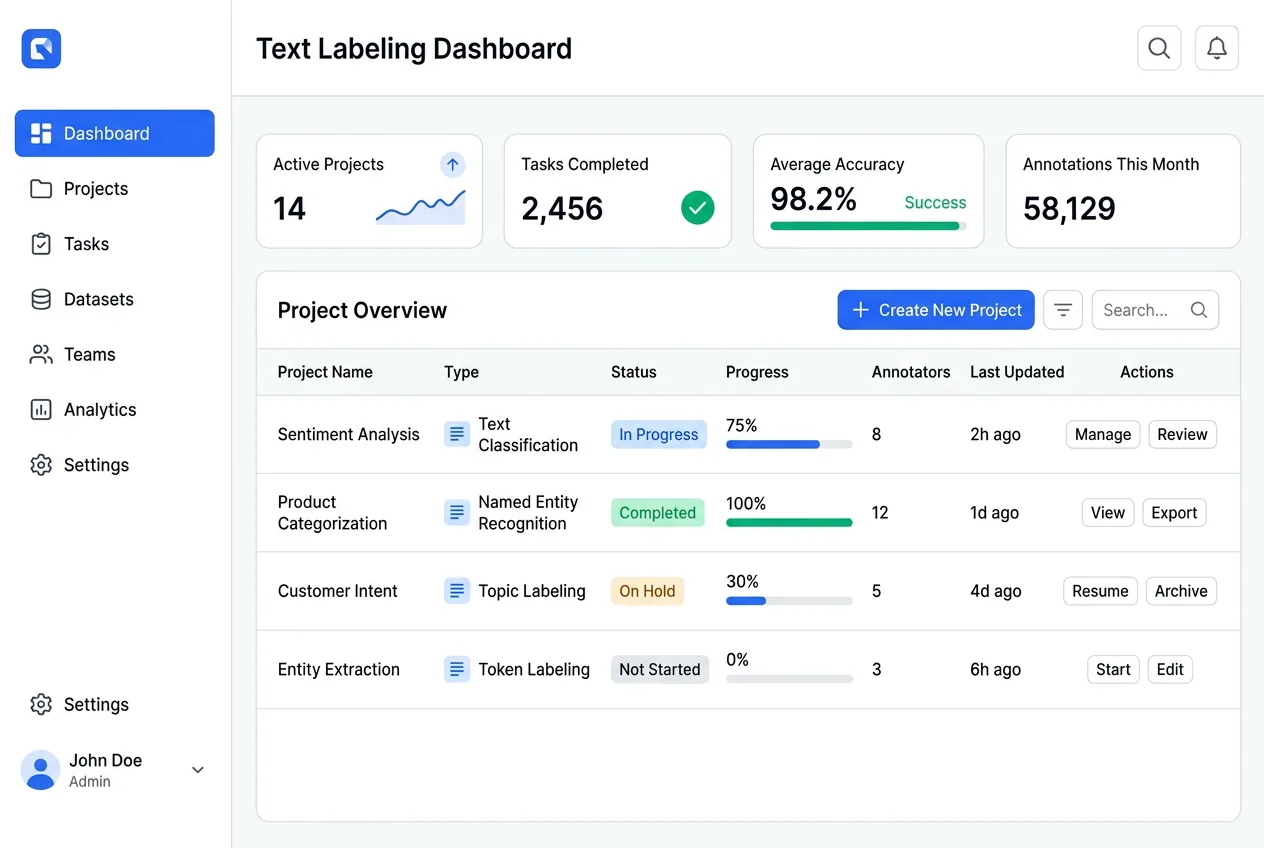Click the green checkmark on Tasks Completed card
Viewport: 1264px width, 848px height.
click(698, 208)
